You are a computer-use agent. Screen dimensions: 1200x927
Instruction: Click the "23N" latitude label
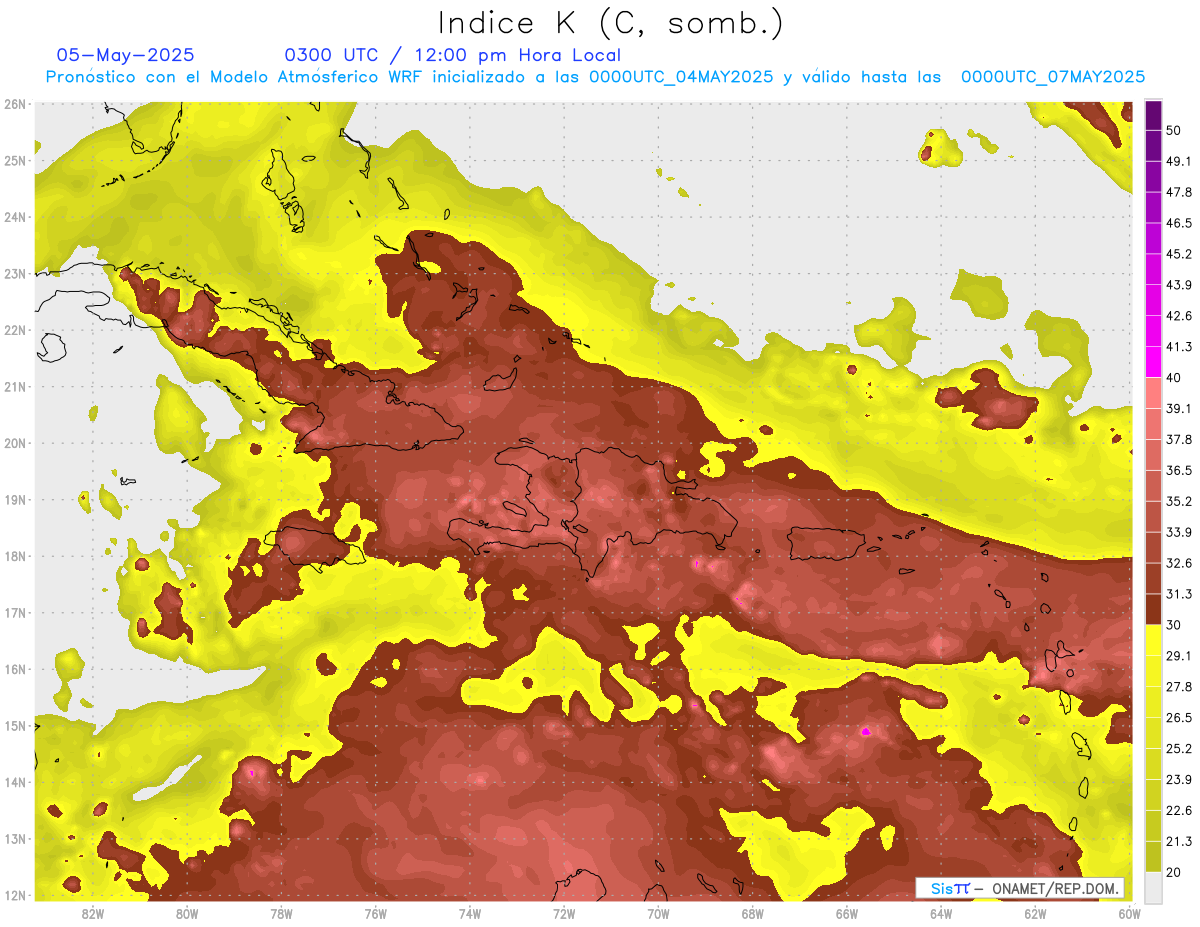point(15,273)
